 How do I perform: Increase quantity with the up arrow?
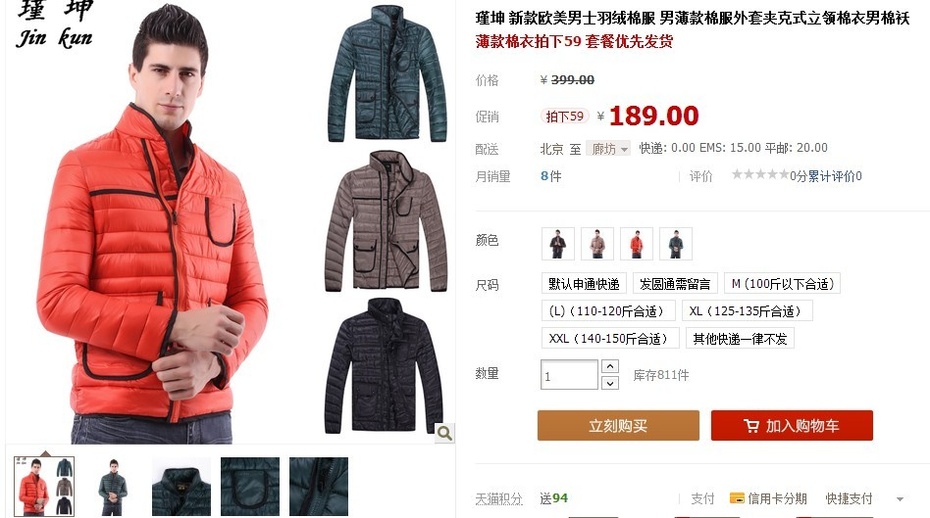[610, 366]
